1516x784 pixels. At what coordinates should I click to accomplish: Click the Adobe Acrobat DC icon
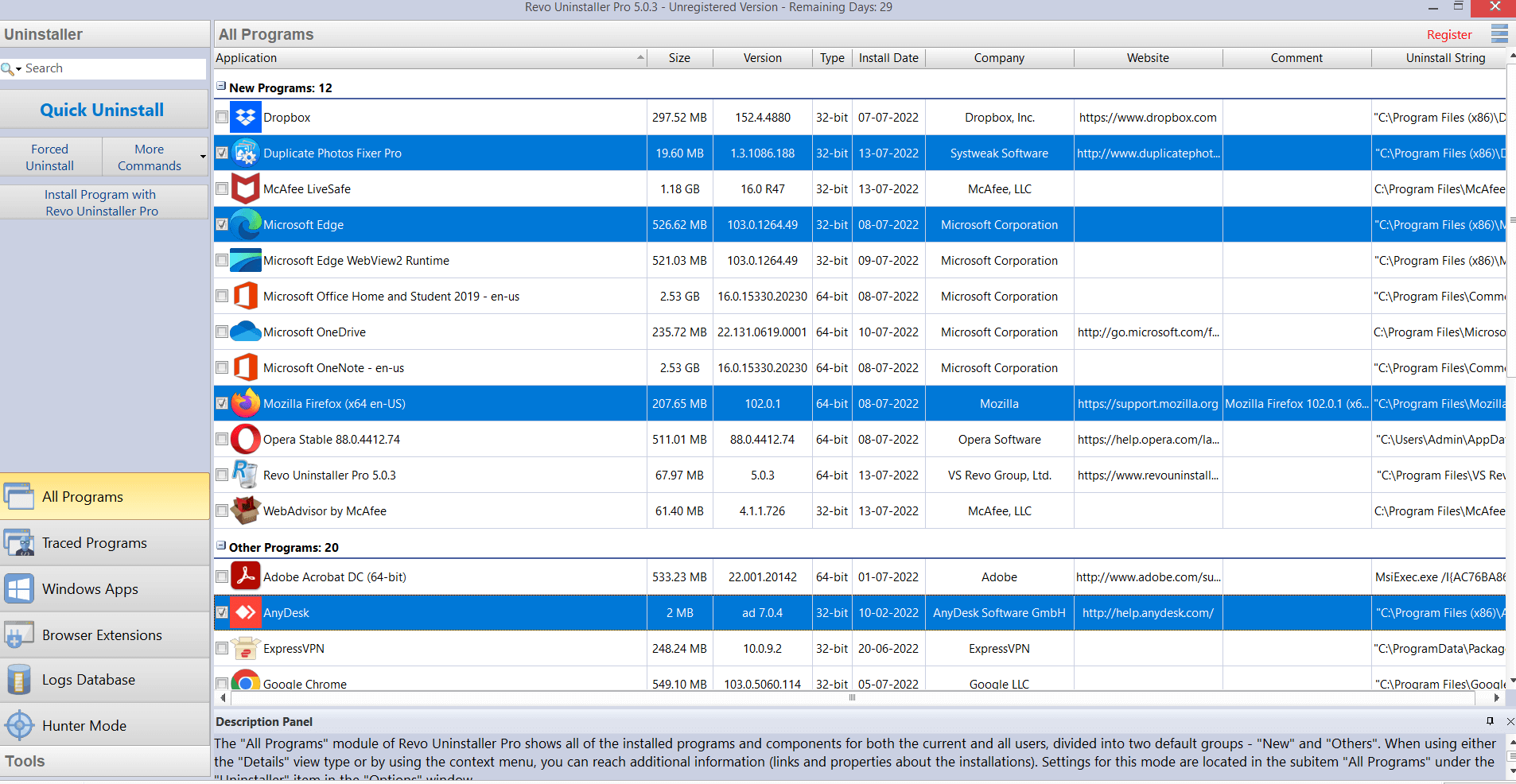coord(245,577)
